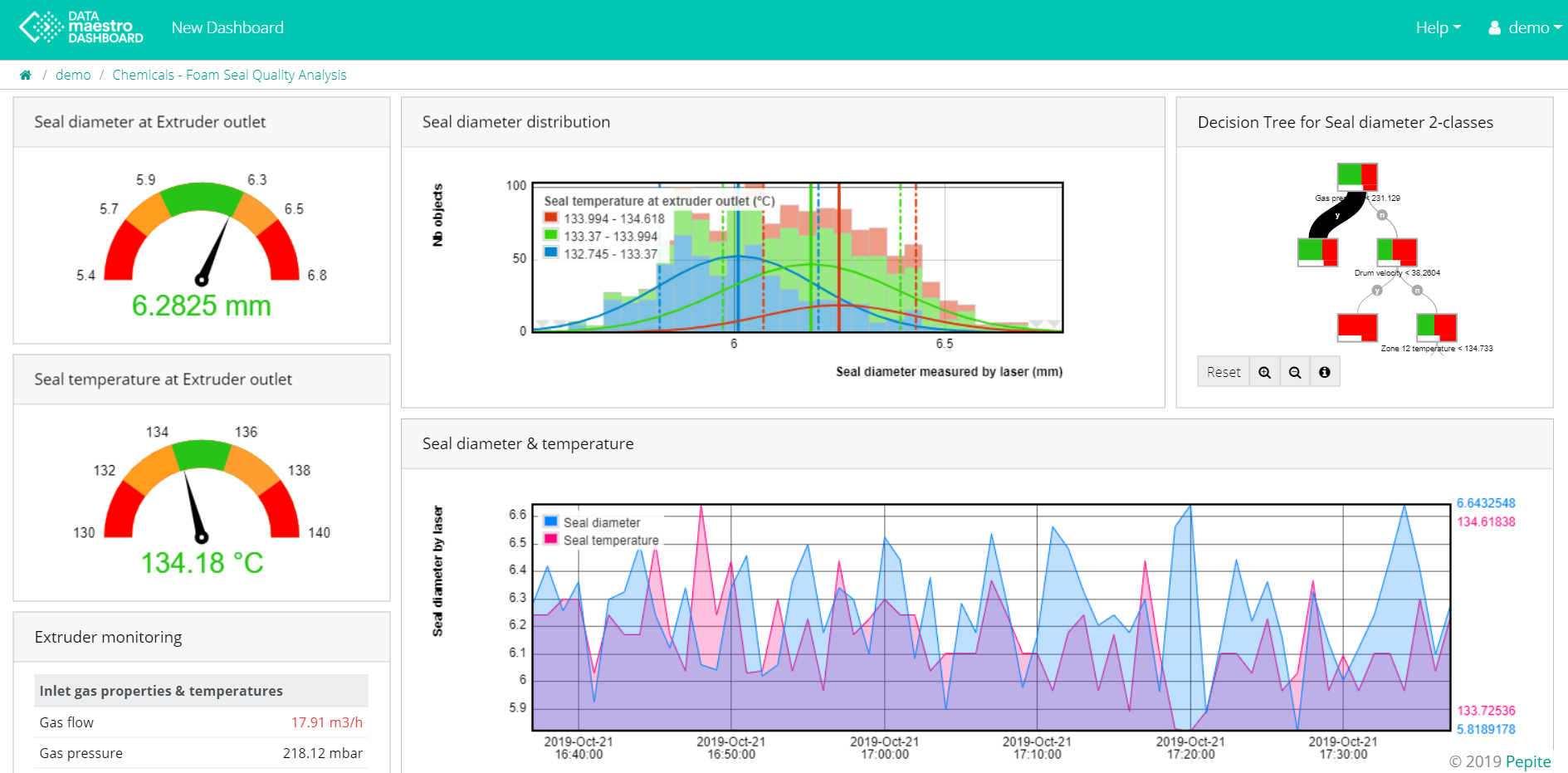The image size is (1568, 773).
Task: Select the Zone 12 temperature split node
Action: tap(1437, 327)
